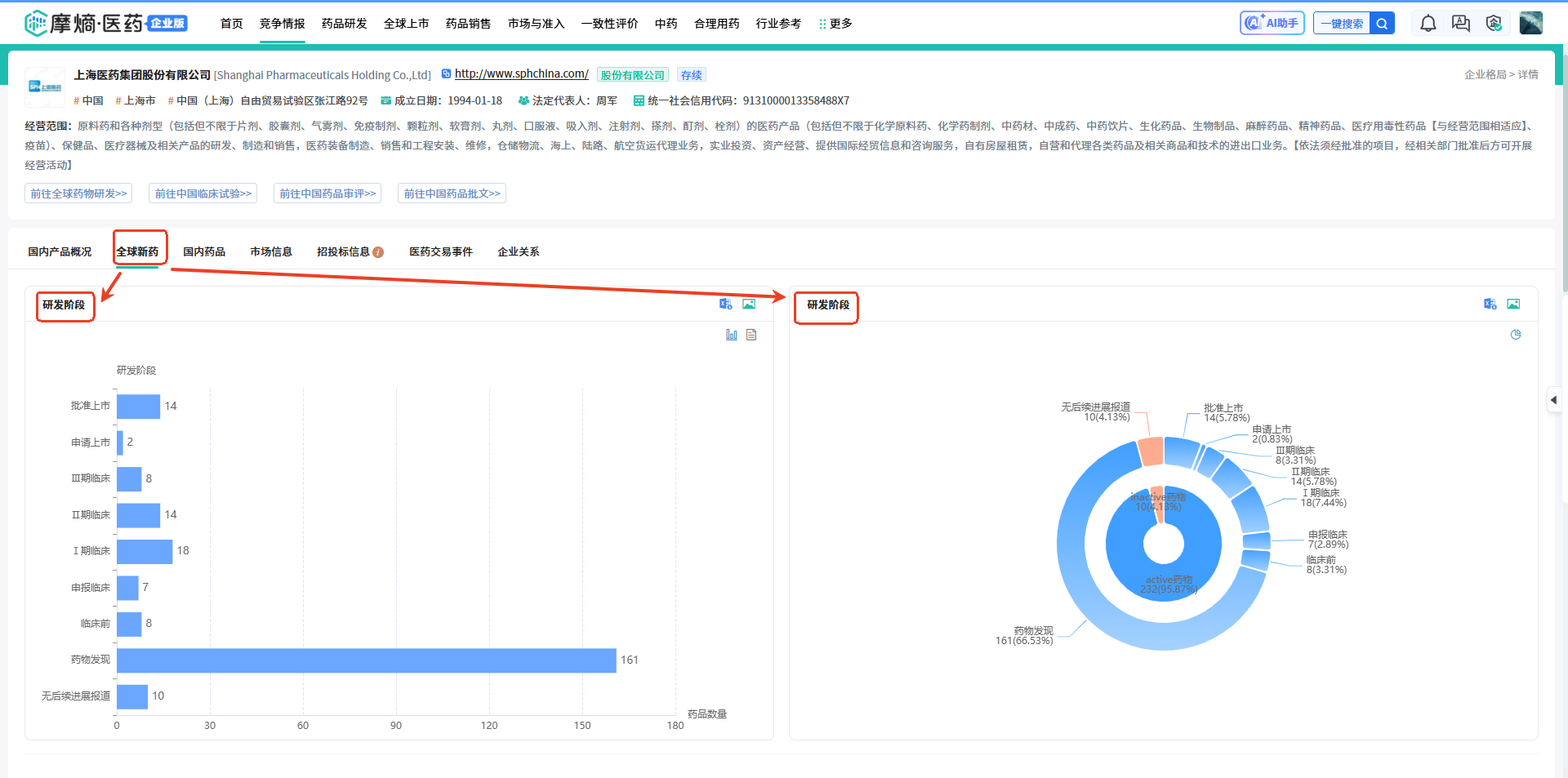Click the 临床前 8(3.31%) pie label
The image size is (1568, 778).
pyautogui.click(x=1326, y=565)
